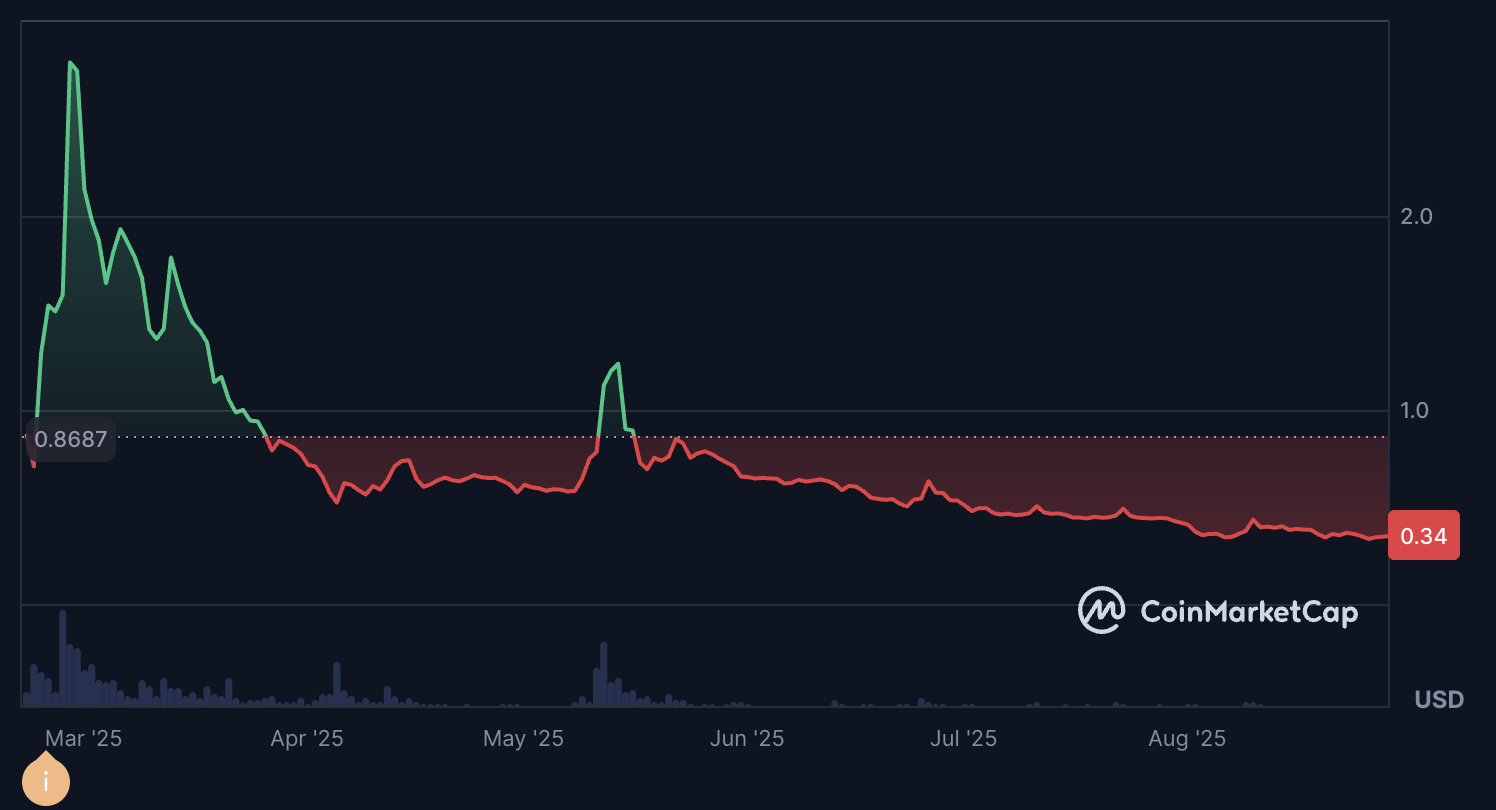Select the Apr '25 axis label
The height and width of the screenshot is (810, 1496).
click(307, 739)
